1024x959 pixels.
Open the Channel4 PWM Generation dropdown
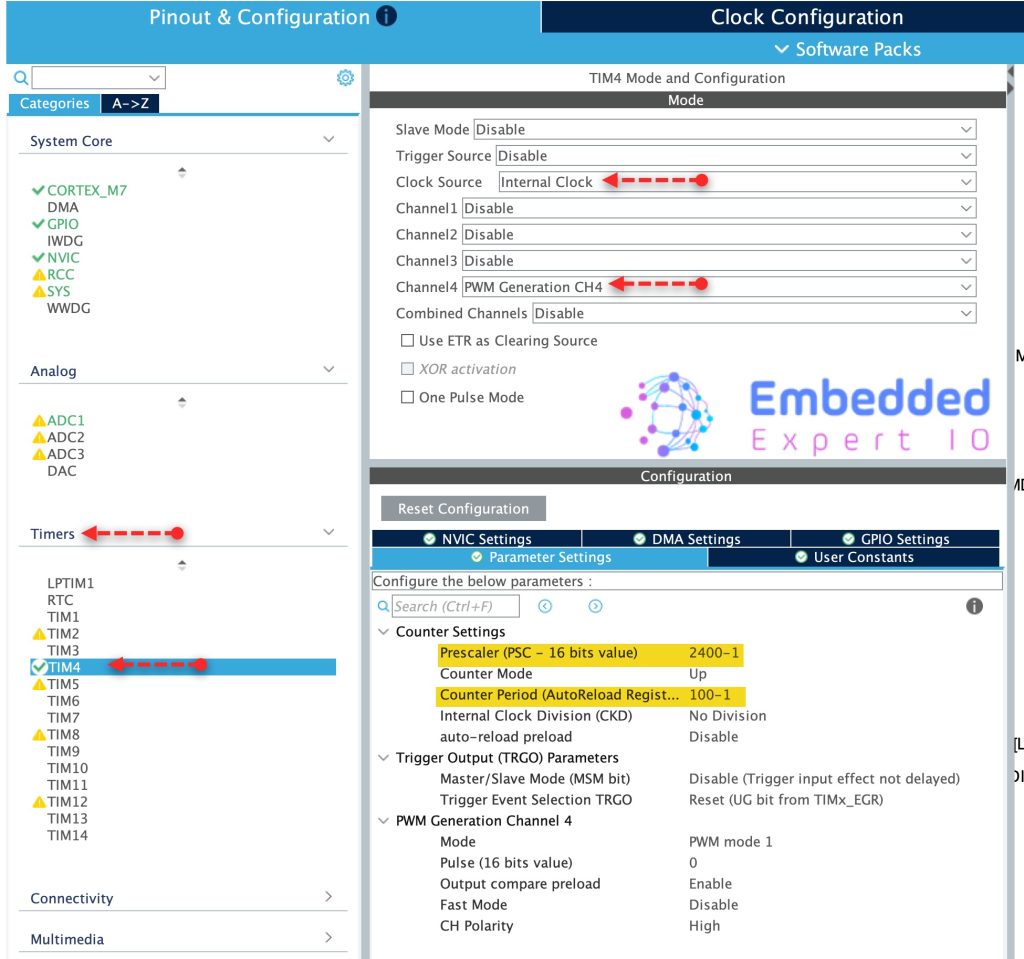point(718,287)
